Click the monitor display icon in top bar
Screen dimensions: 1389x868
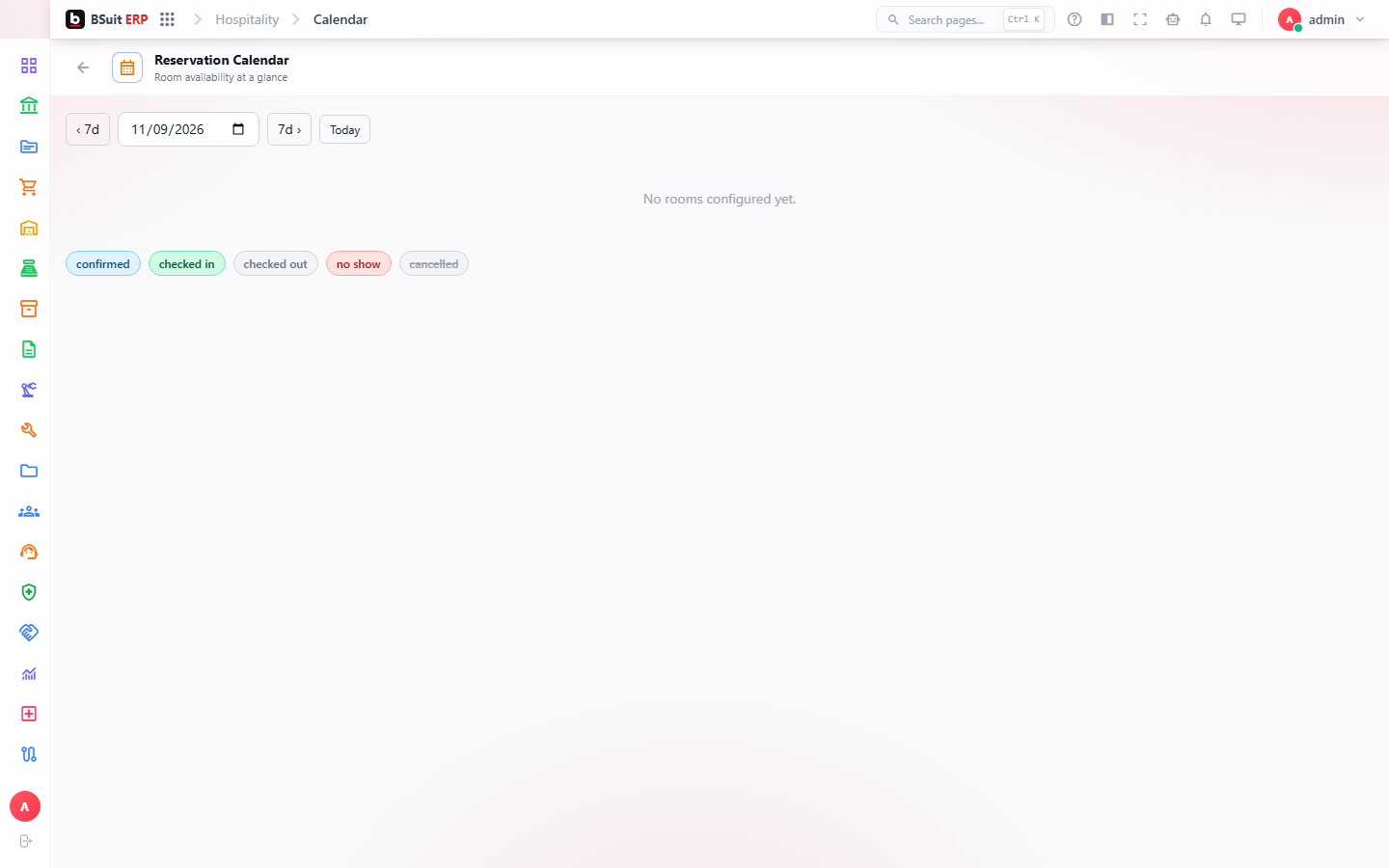[x=1239, y=19]
